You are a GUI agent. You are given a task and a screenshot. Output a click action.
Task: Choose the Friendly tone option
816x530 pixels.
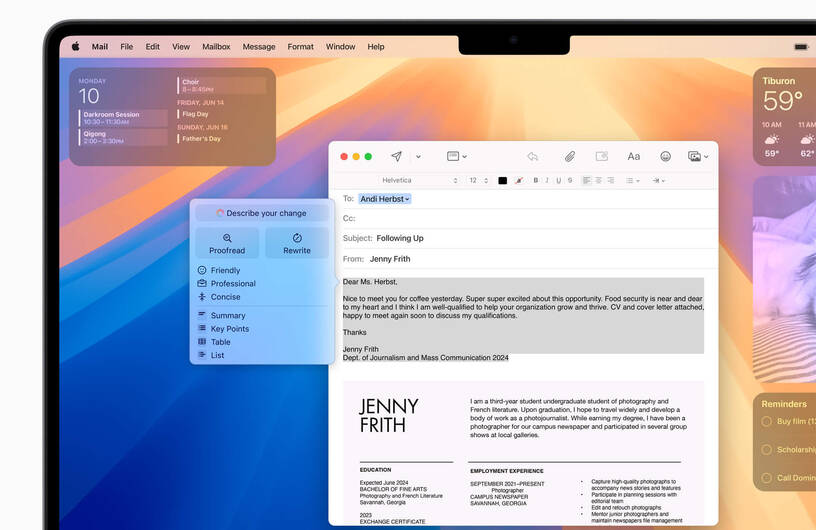click(225, 270)
